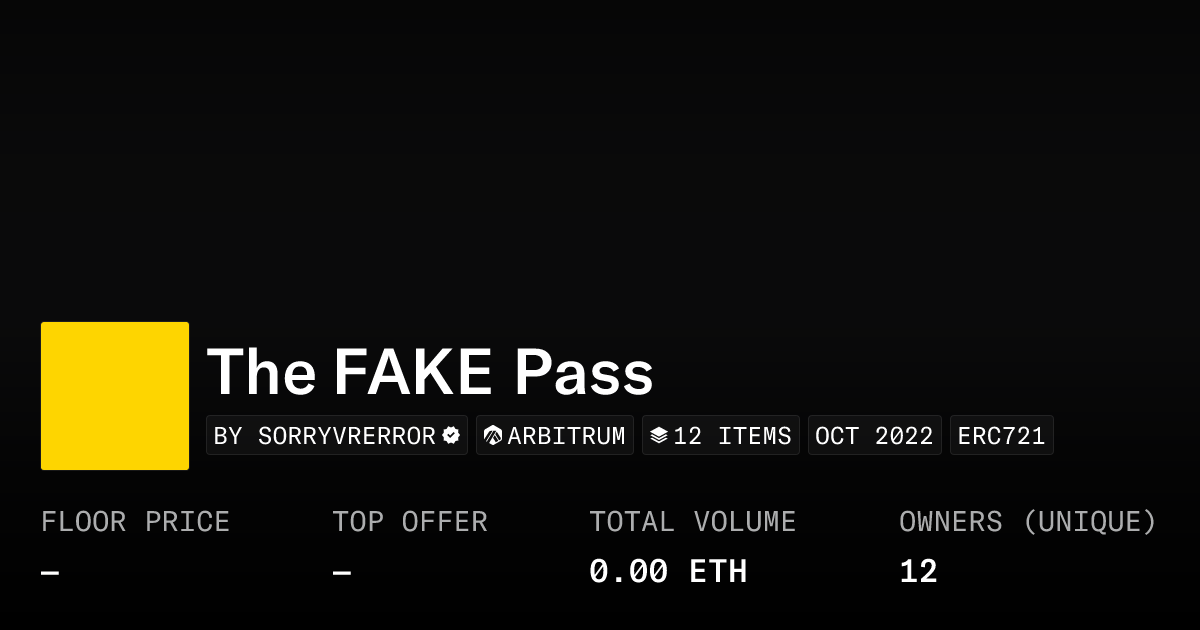
Task: Select the ARBITRUM chain label text
Action: tap(566, 436)
